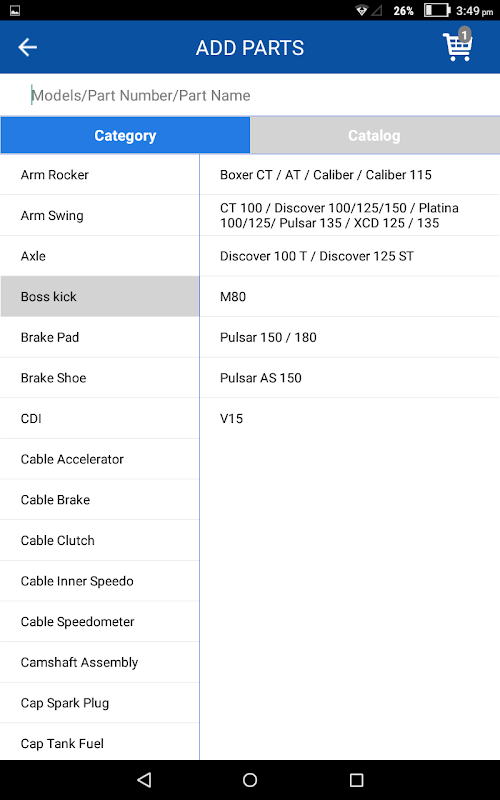Choose Cap Spark Plug category
The height and width of the screenshot is (800, 500).
(99, 703)
